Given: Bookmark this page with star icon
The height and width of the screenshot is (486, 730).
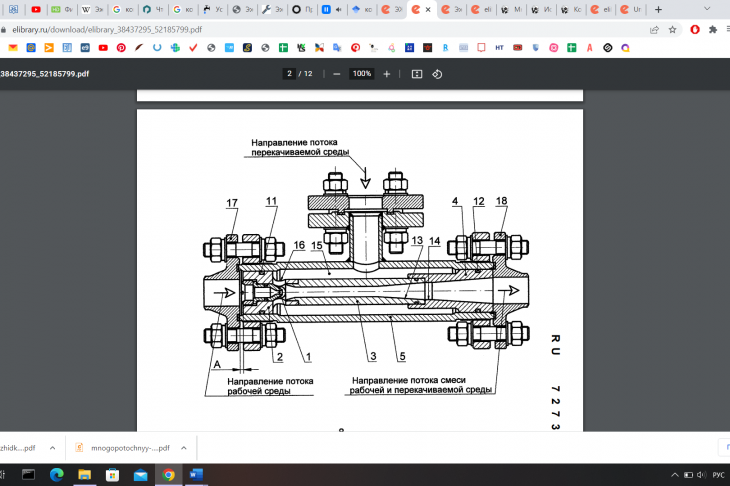Looking at the screenshot, I should coord(672,29).
